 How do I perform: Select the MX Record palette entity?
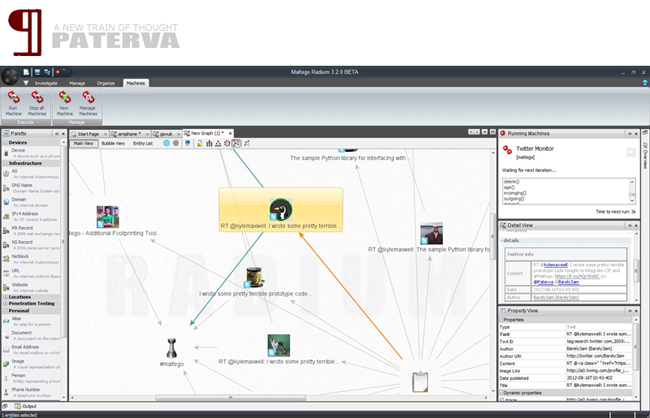32,231
